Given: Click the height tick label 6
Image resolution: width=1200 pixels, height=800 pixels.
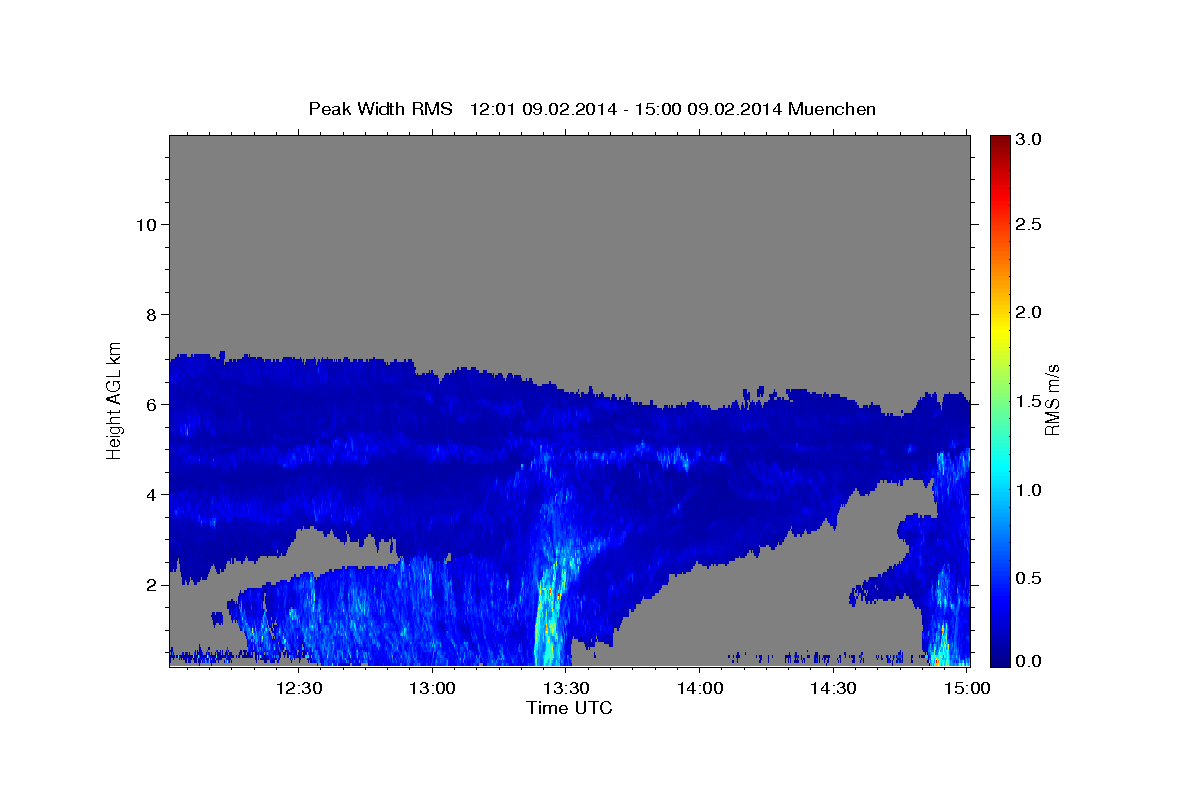Looking at the screenshot, I should [152, 405].
